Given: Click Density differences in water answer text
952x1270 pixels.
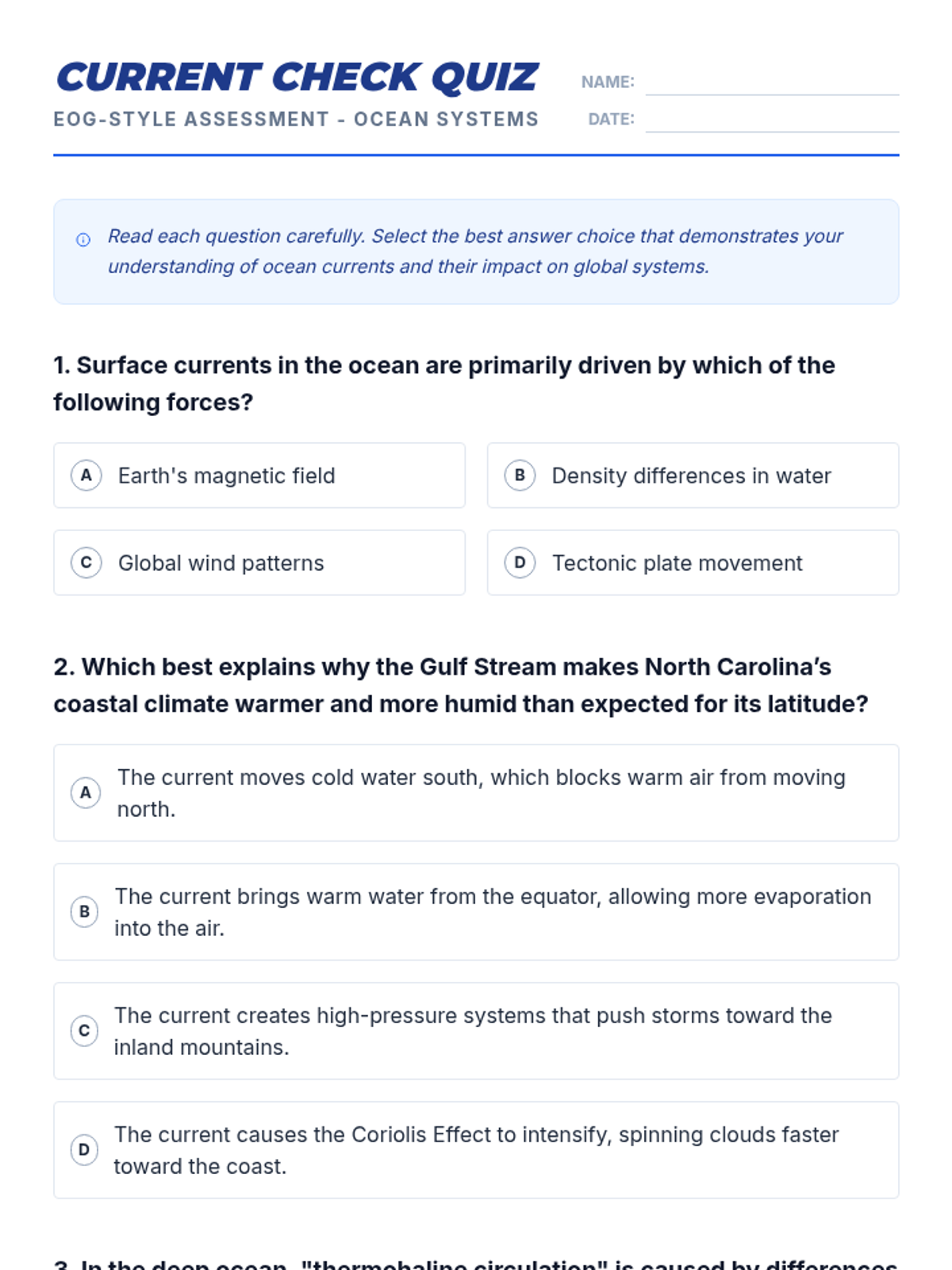Looking at the screenshot, I should [x=691, y=475].
